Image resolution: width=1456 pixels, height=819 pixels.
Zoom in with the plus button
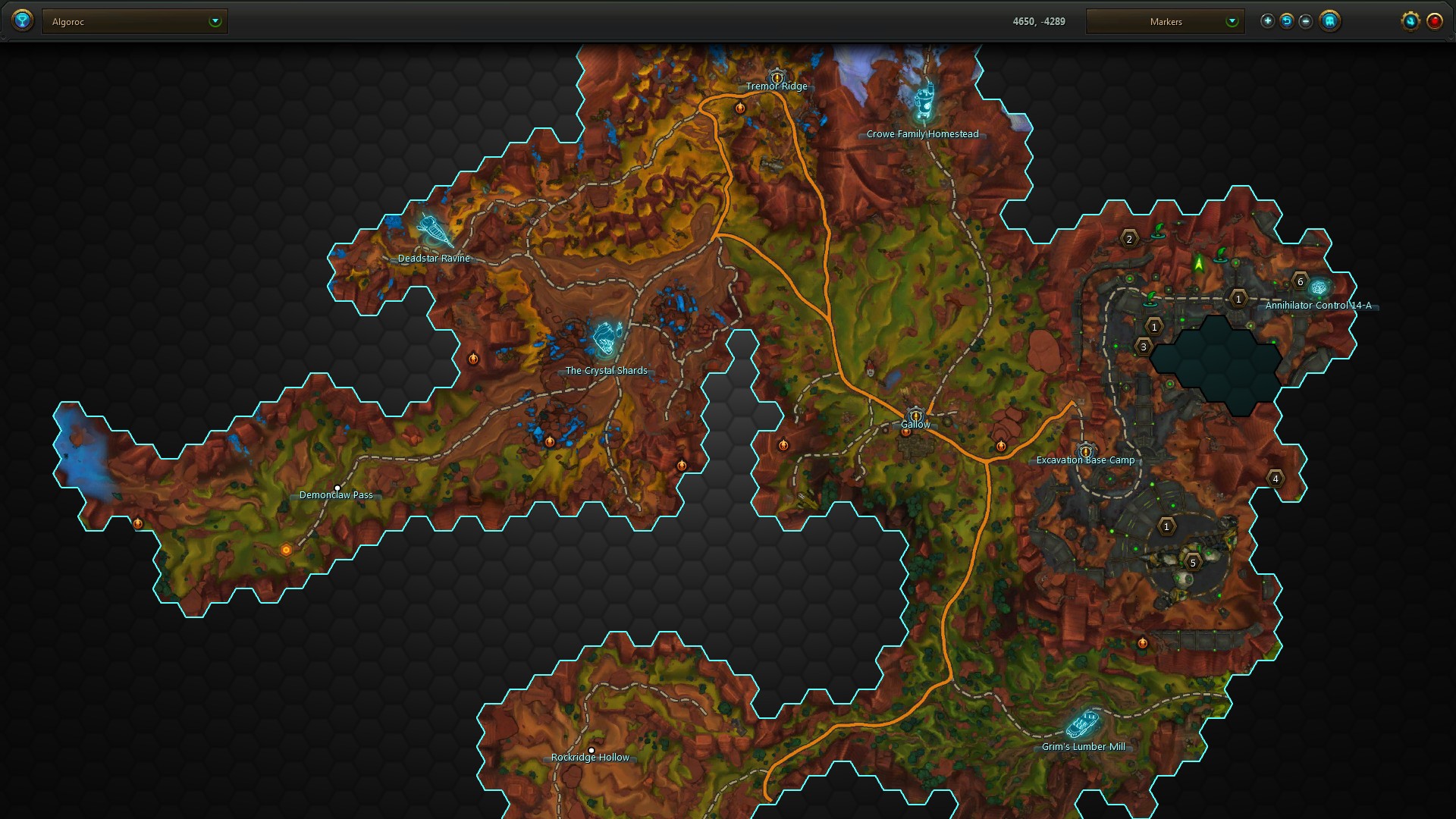point(1267,21)
